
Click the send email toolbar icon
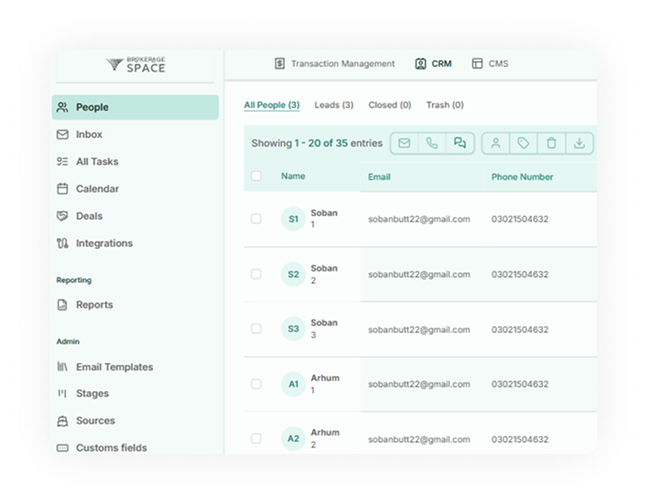click(404, 143)
